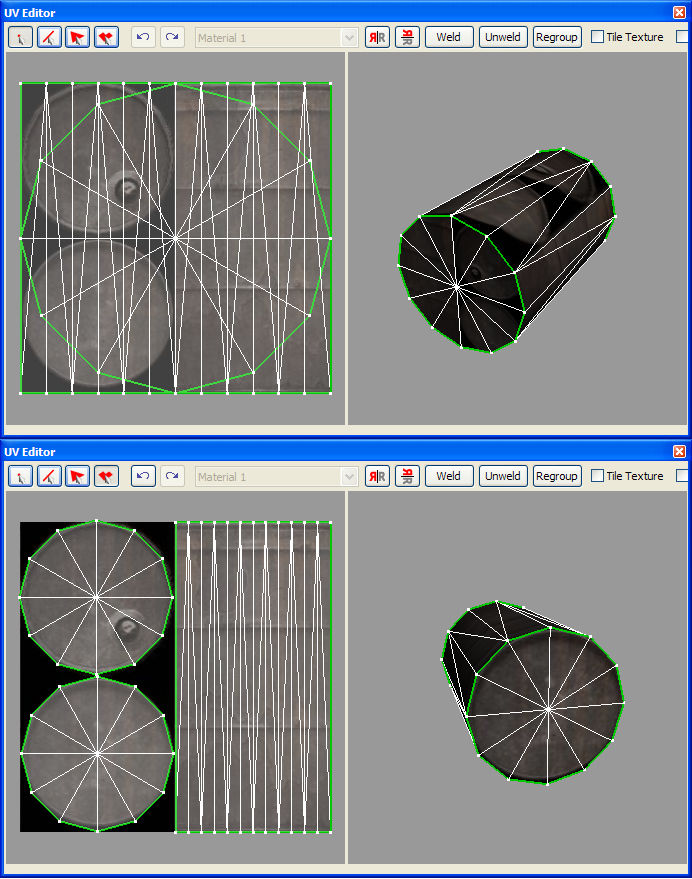Select the edge selection tool in bottom UV Editor
This screenshot has width=692, height=879.
pyautogui.click(x=49, y=476)
